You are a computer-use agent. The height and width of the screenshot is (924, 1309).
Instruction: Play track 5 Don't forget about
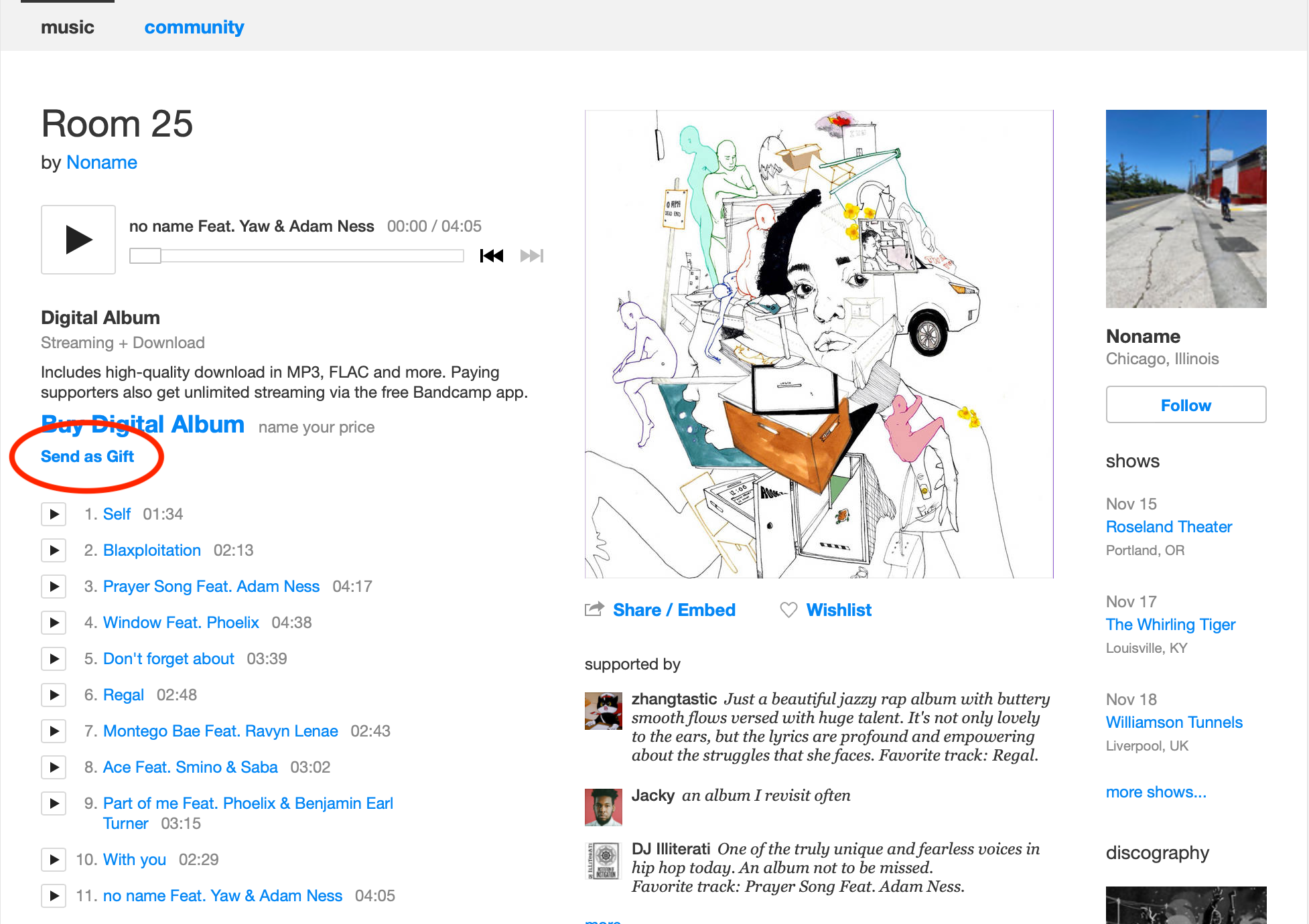coord(54,659)
